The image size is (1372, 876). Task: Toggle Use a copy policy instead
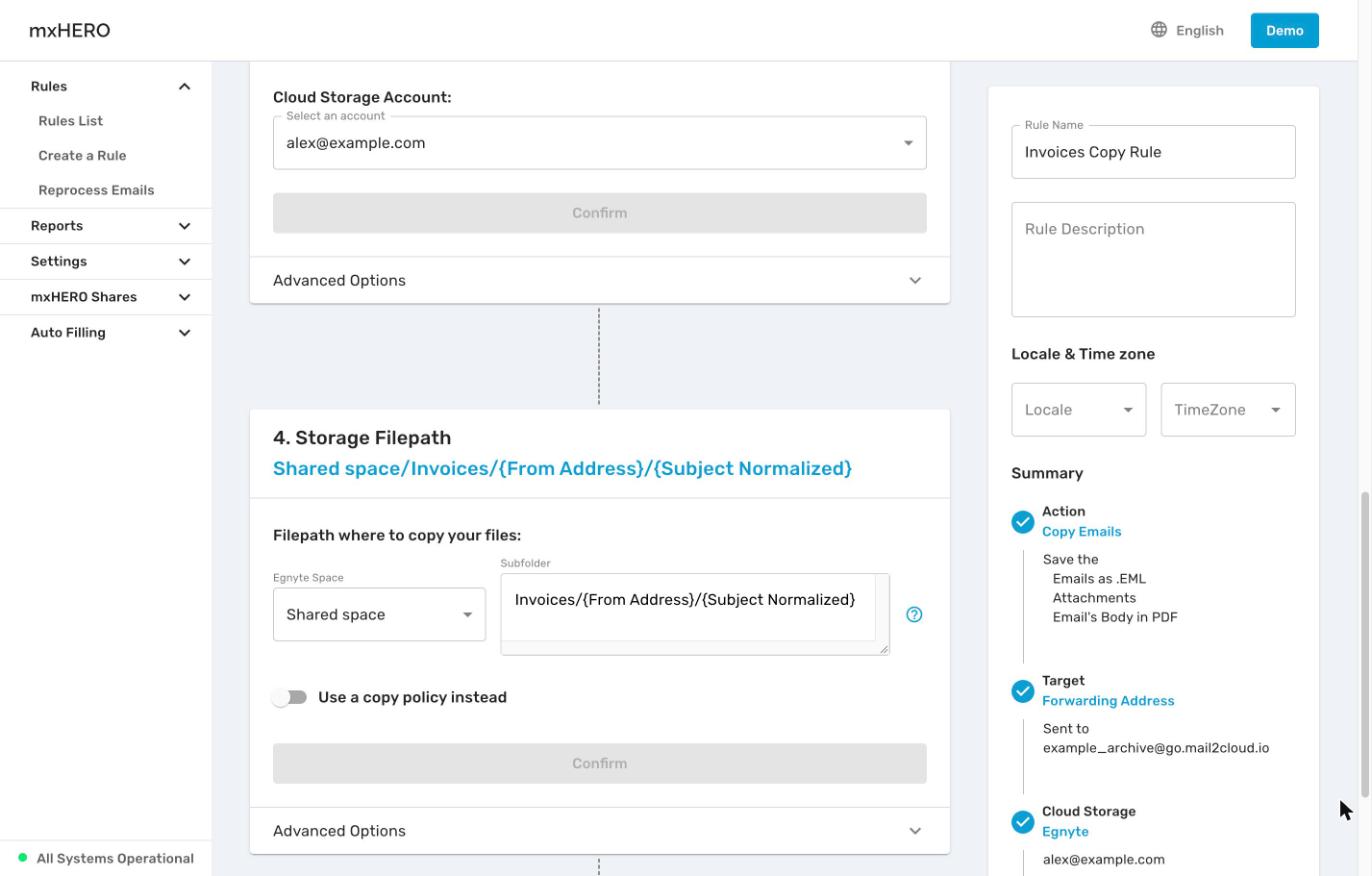click(290, 697)
